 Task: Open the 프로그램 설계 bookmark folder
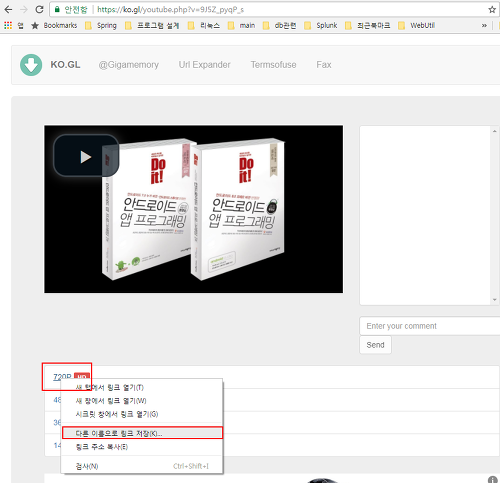[x=152, y=25]
